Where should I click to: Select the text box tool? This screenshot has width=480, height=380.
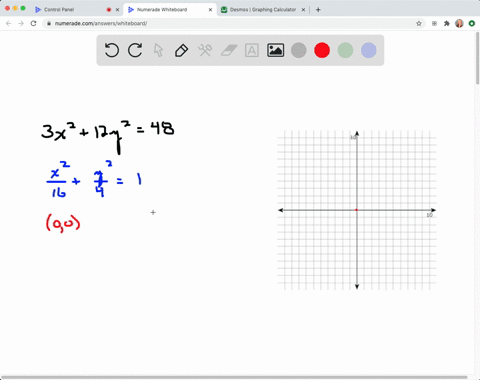(x=252, y=50)
